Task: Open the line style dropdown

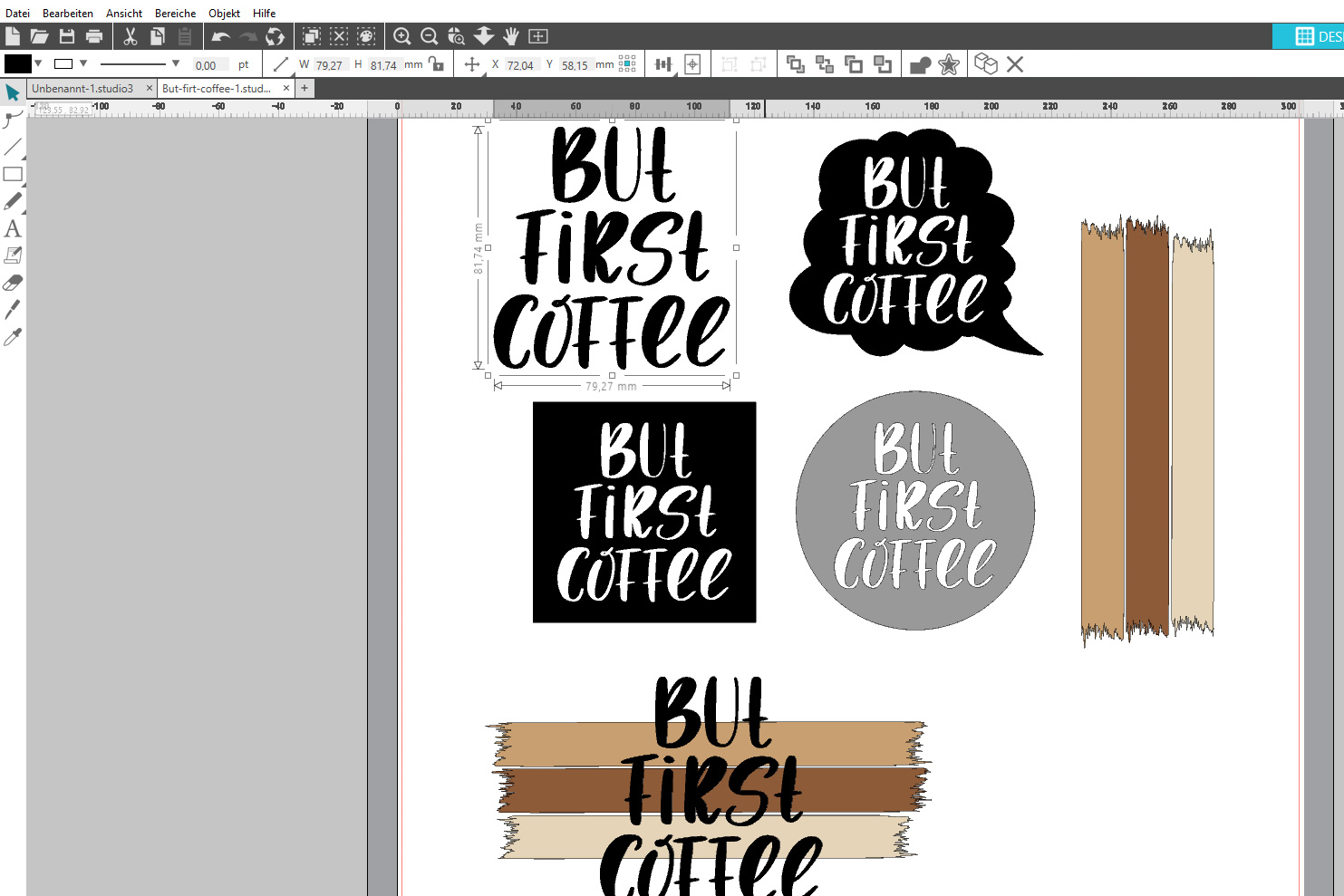Action: pyautogui.click(x=176, y=63)
